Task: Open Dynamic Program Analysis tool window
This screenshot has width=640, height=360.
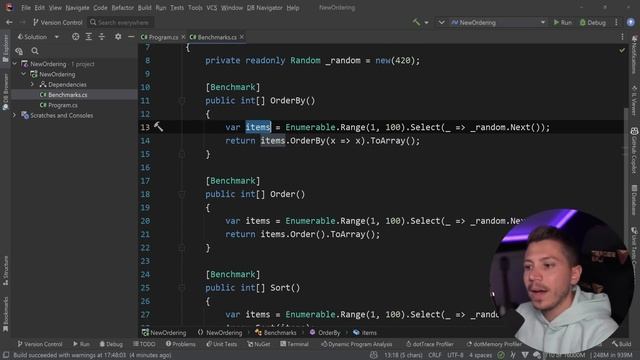Action: tap(356, 344)
